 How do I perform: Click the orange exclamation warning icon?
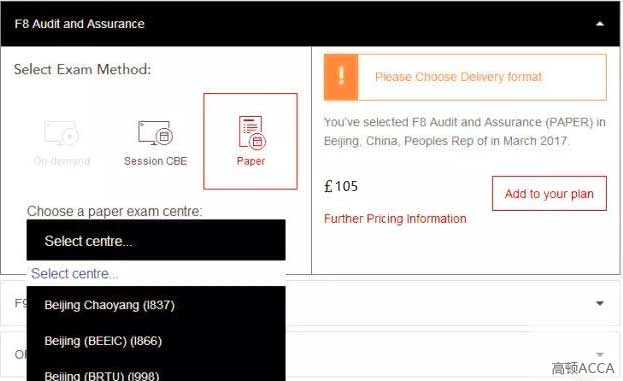pyautogui.click(x=341, y=77)
